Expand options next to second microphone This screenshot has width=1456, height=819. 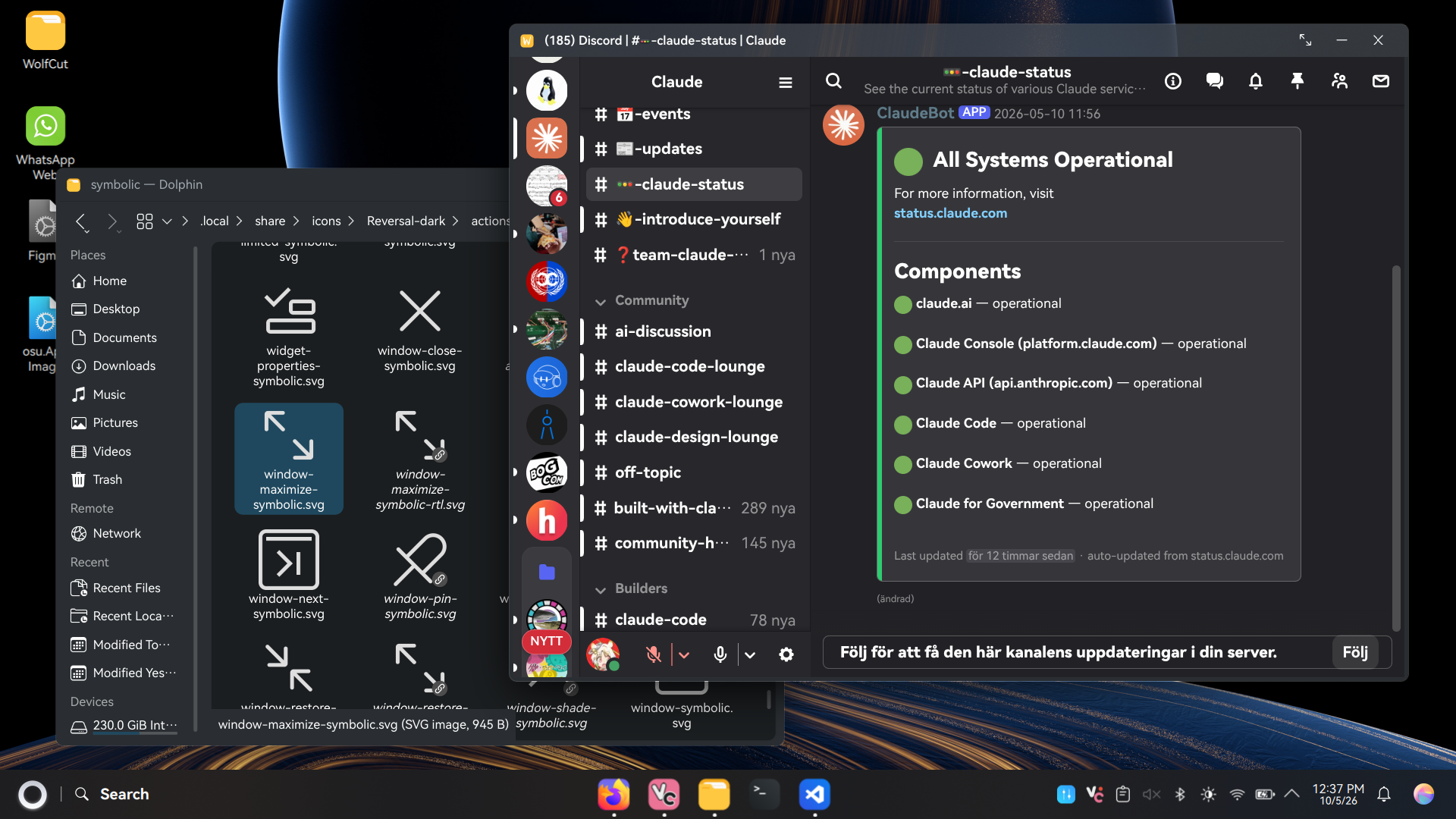[750, 655]
